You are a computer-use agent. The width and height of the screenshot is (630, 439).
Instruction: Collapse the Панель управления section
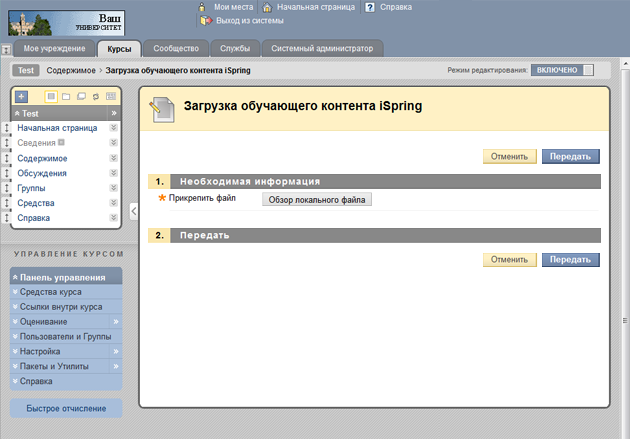(x=15, y=277)
